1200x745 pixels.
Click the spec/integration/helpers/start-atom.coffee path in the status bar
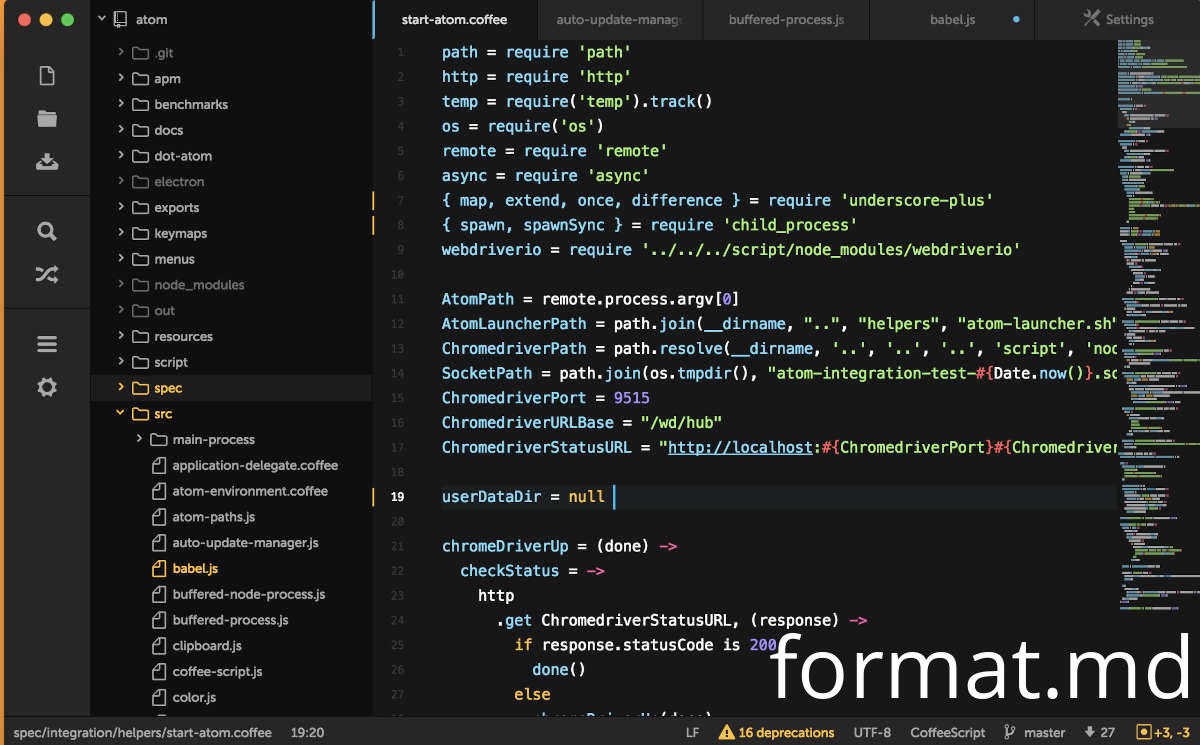142,732
